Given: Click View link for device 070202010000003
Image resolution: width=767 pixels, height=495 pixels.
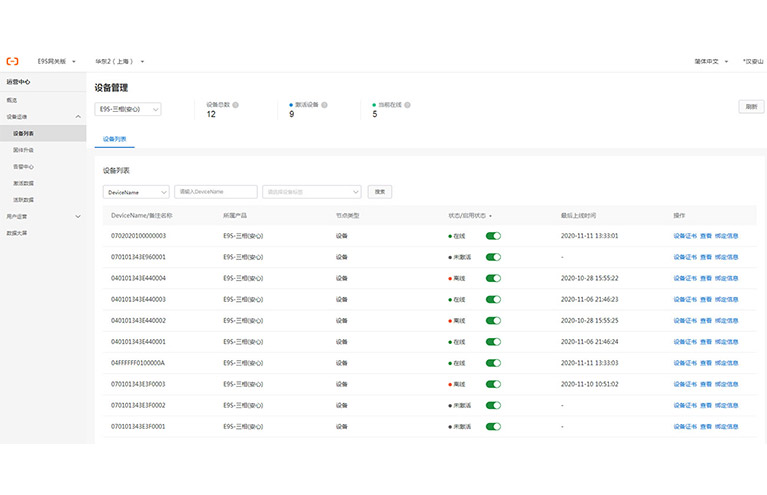Looking at the screenshot, I should (706, 236).
